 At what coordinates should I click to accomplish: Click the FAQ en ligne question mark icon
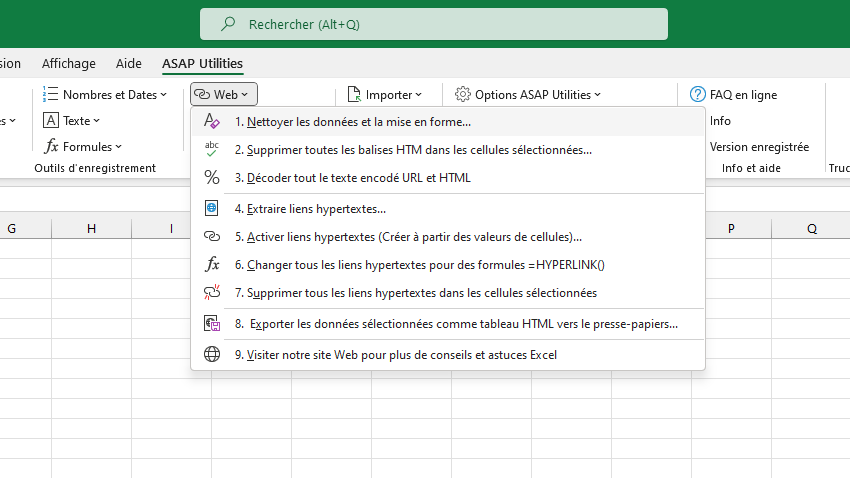pos(698,94)
